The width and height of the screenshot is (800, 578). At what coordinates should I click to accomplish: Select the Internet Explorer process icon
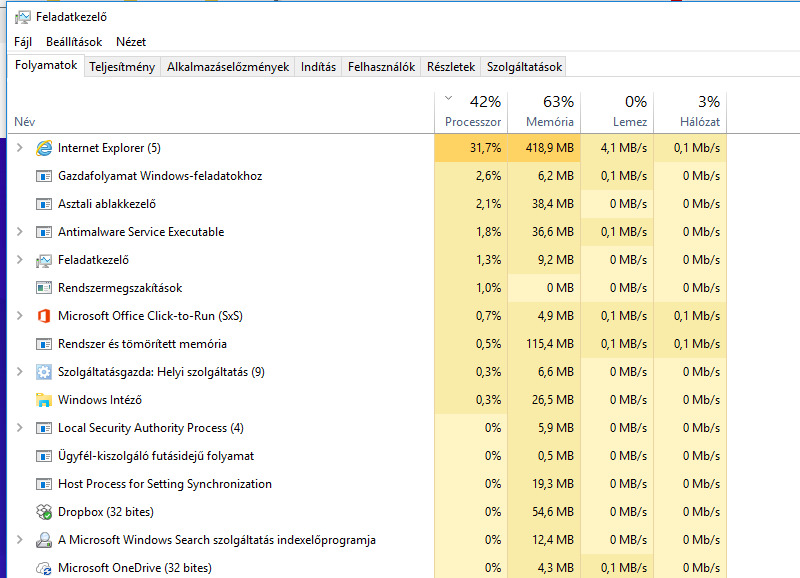coord(44,148)
